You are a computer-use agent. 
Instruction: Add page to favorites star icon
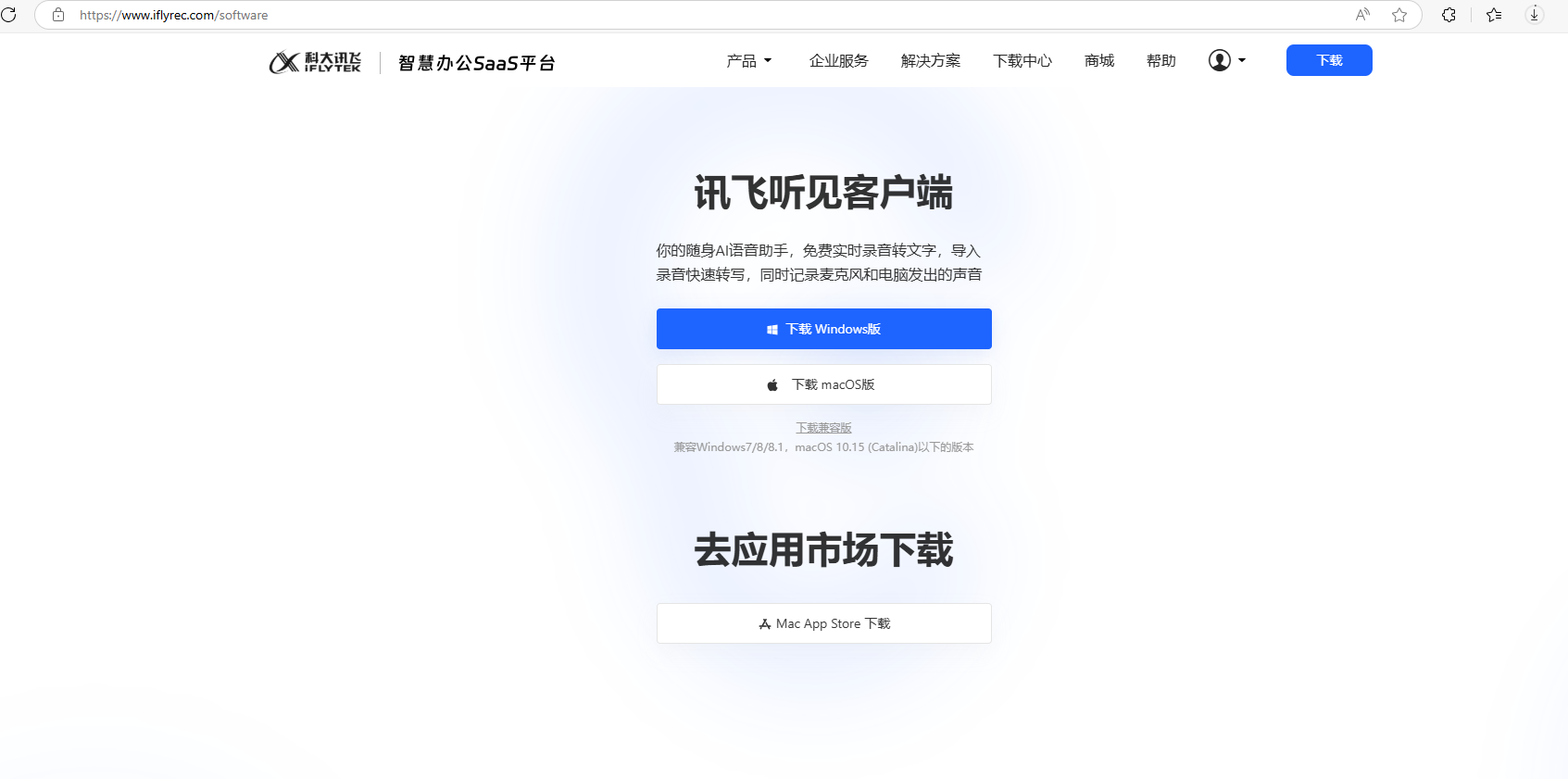pyautogui.click(x=1399, y=15)
